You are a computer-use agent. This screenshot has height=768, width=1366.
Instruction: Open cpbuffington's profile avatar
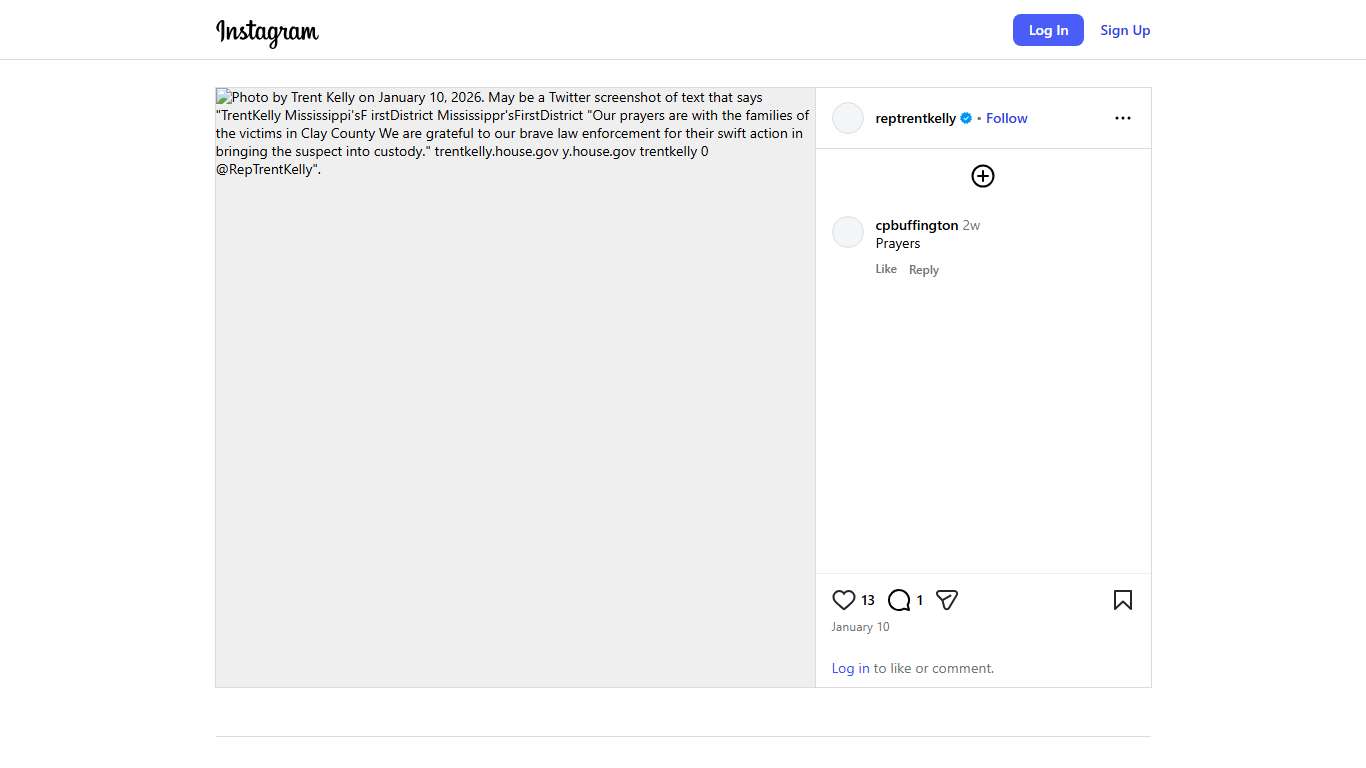[x=848, y=232]
